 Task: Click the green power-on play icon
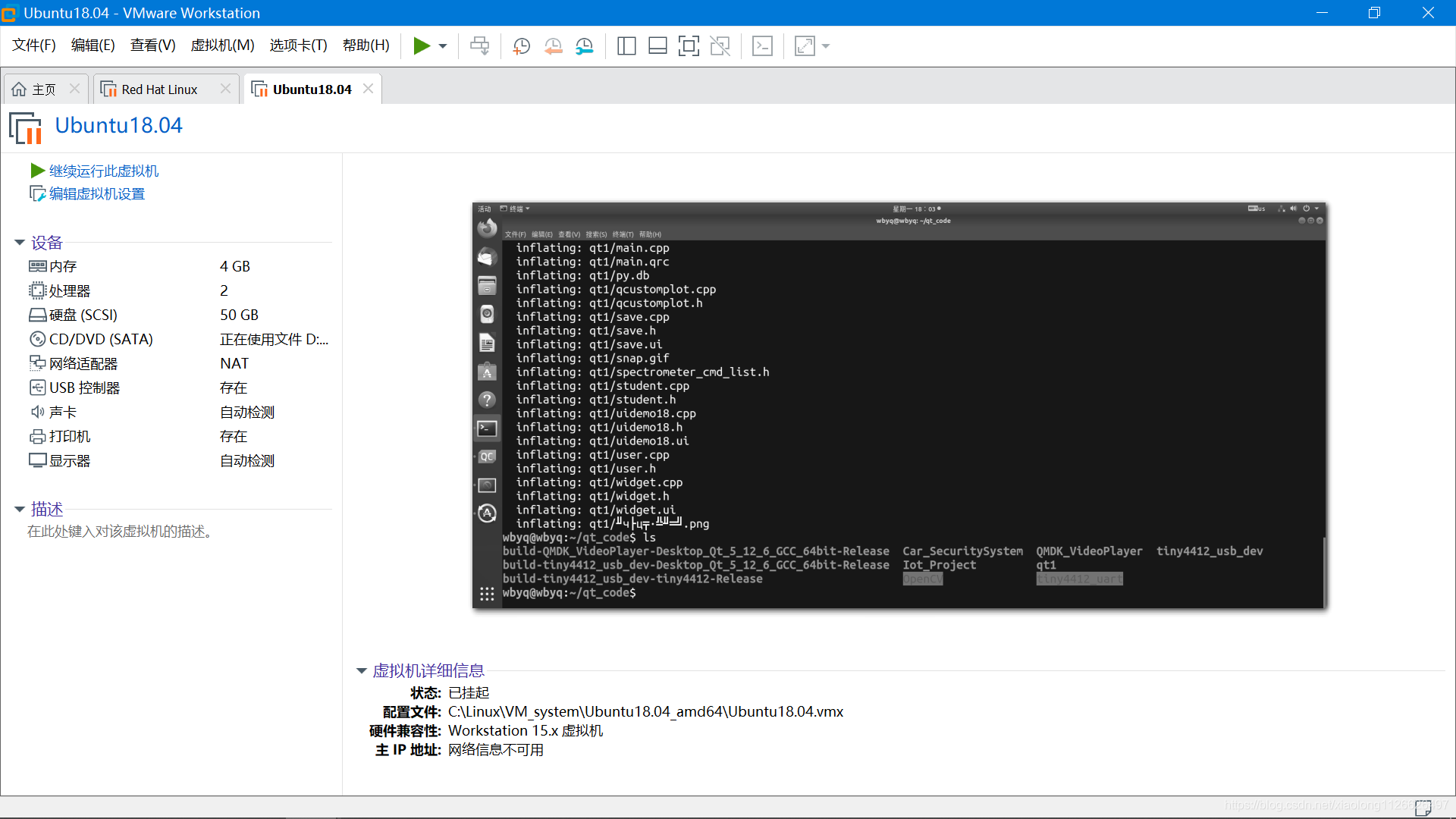[x=421, y=46]
